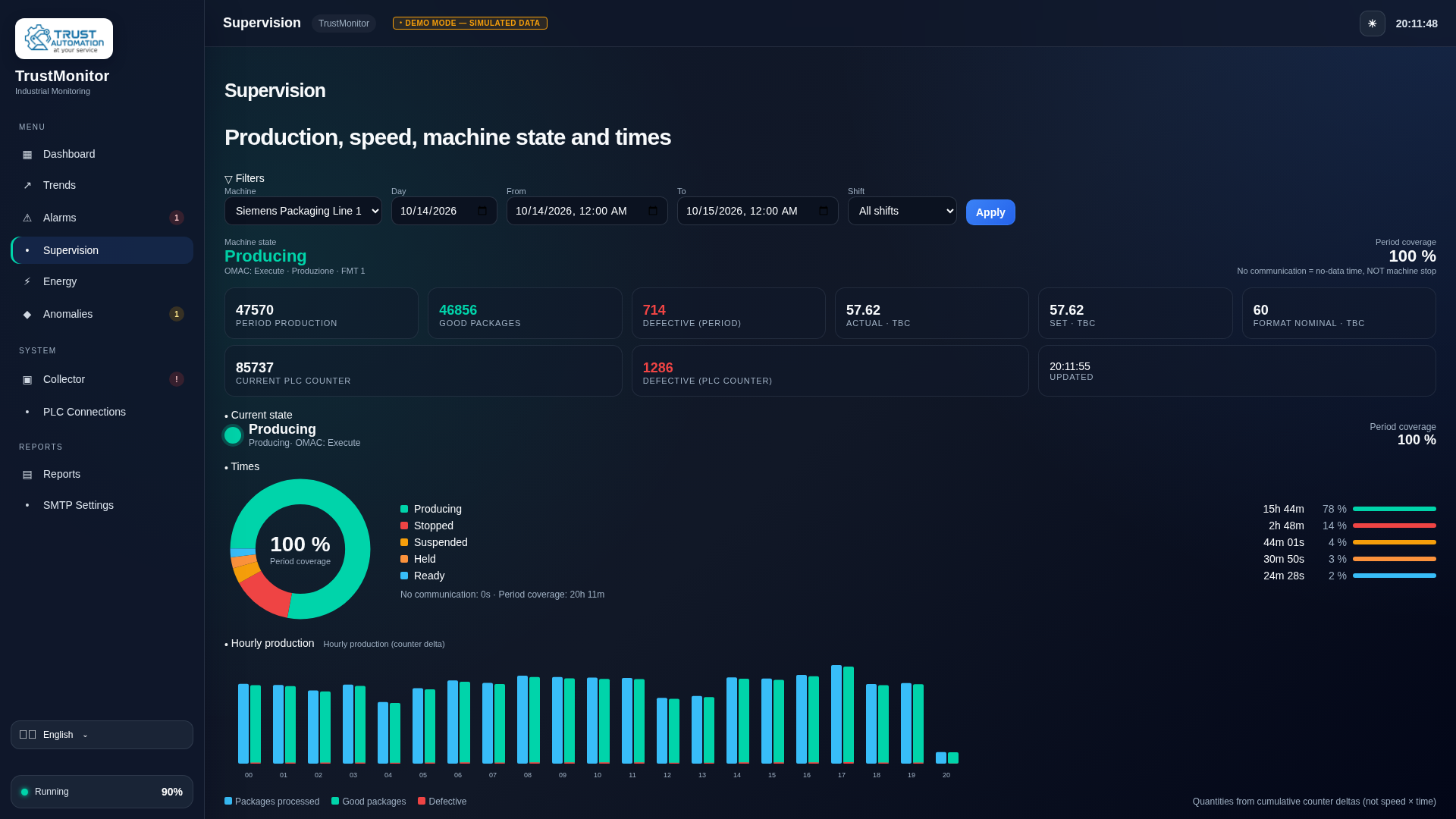Click the Reports document icon

tap(27, 475)
